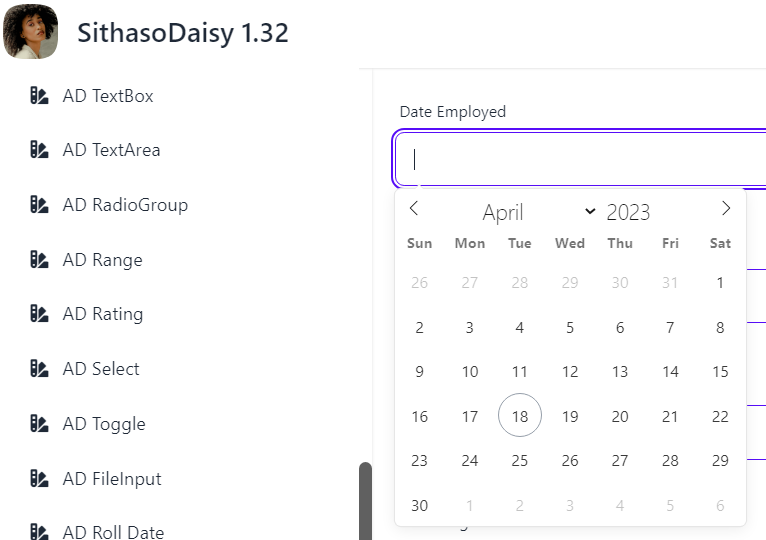This screenshot has width=766, height=540.
Task: Click the profile avatar thumbnail
Action: coord(30,32)
